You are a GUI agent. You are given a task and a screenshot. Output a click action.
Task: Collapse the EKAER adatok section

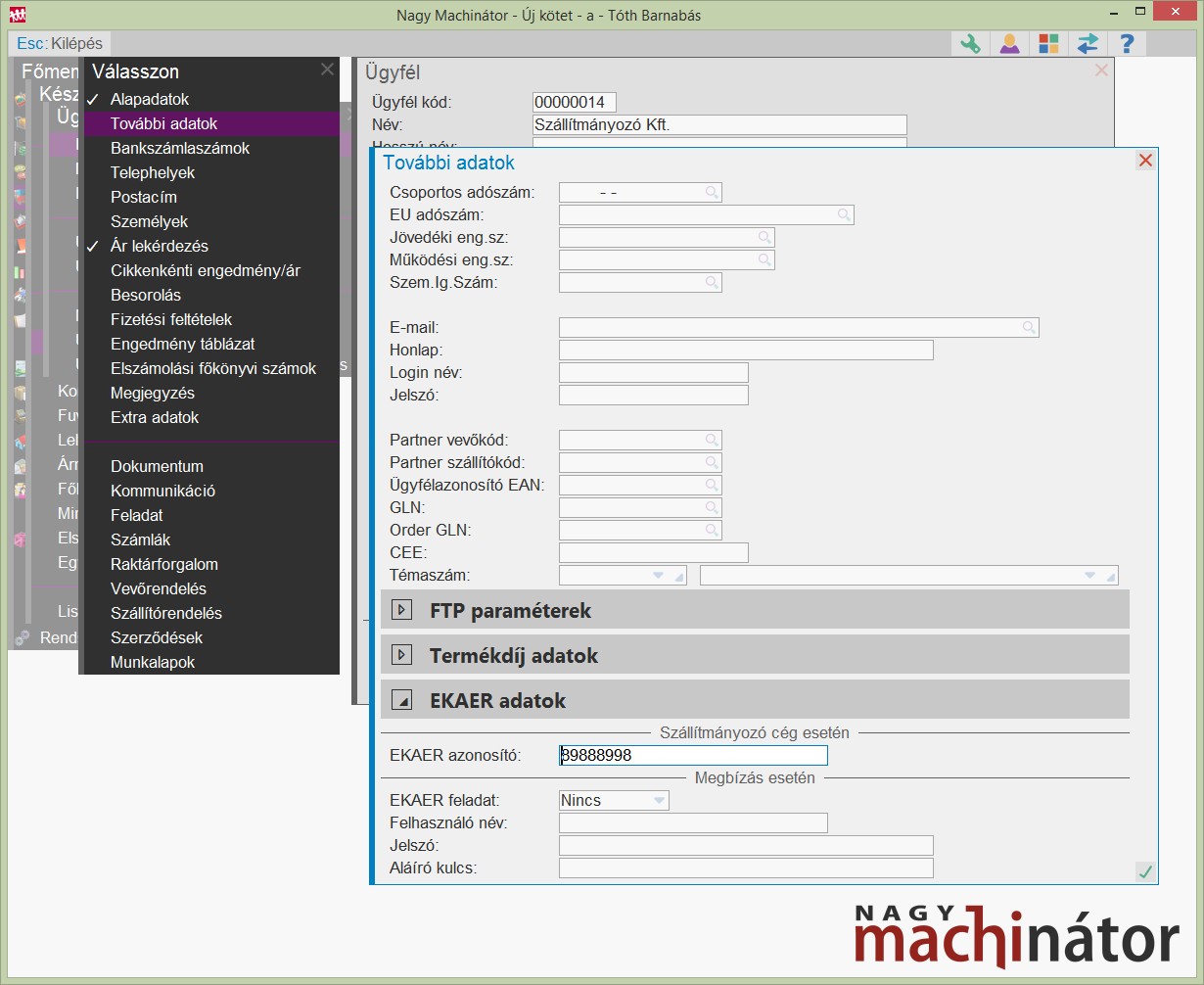click(x=401, y=700)
